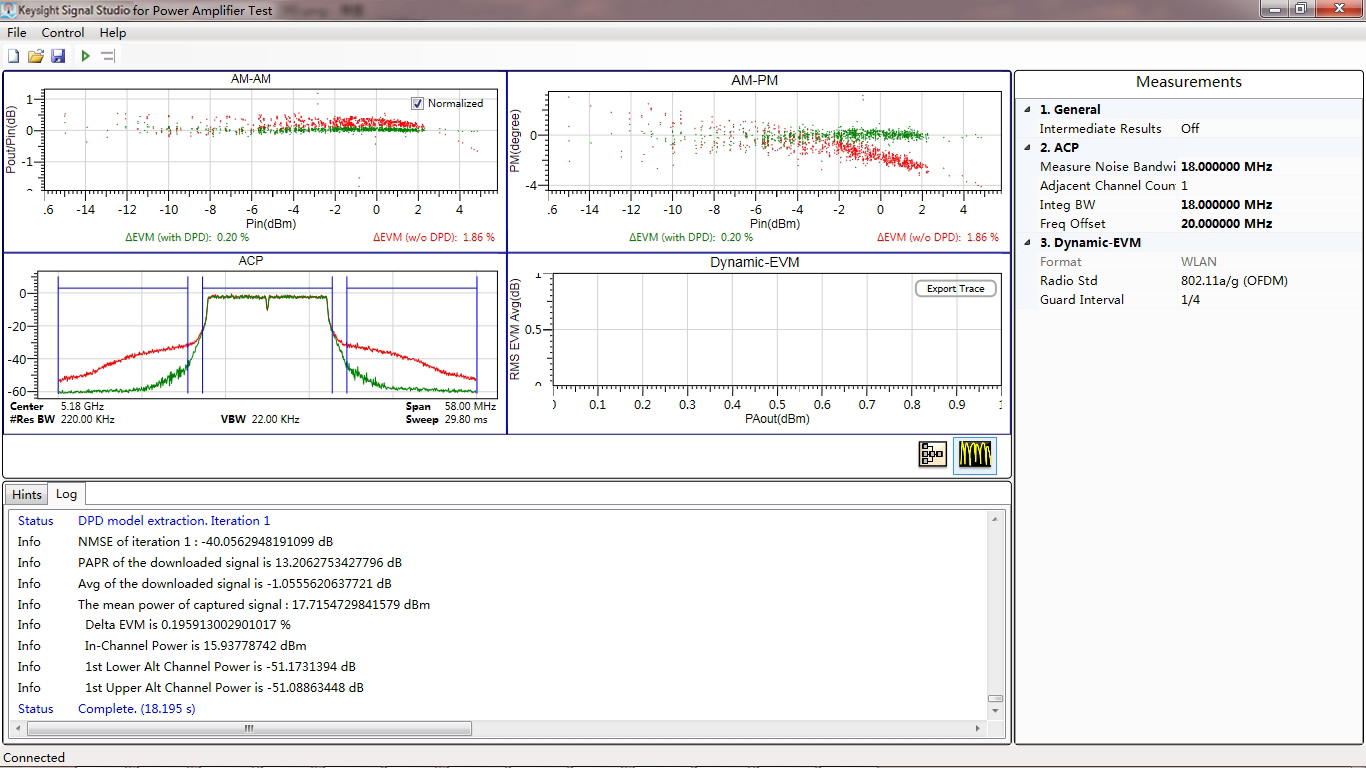Screen dimensions: 1366x768
Task: Collapse the 3. Dynamic-EVM section
Action: [x=1025, y=242]
